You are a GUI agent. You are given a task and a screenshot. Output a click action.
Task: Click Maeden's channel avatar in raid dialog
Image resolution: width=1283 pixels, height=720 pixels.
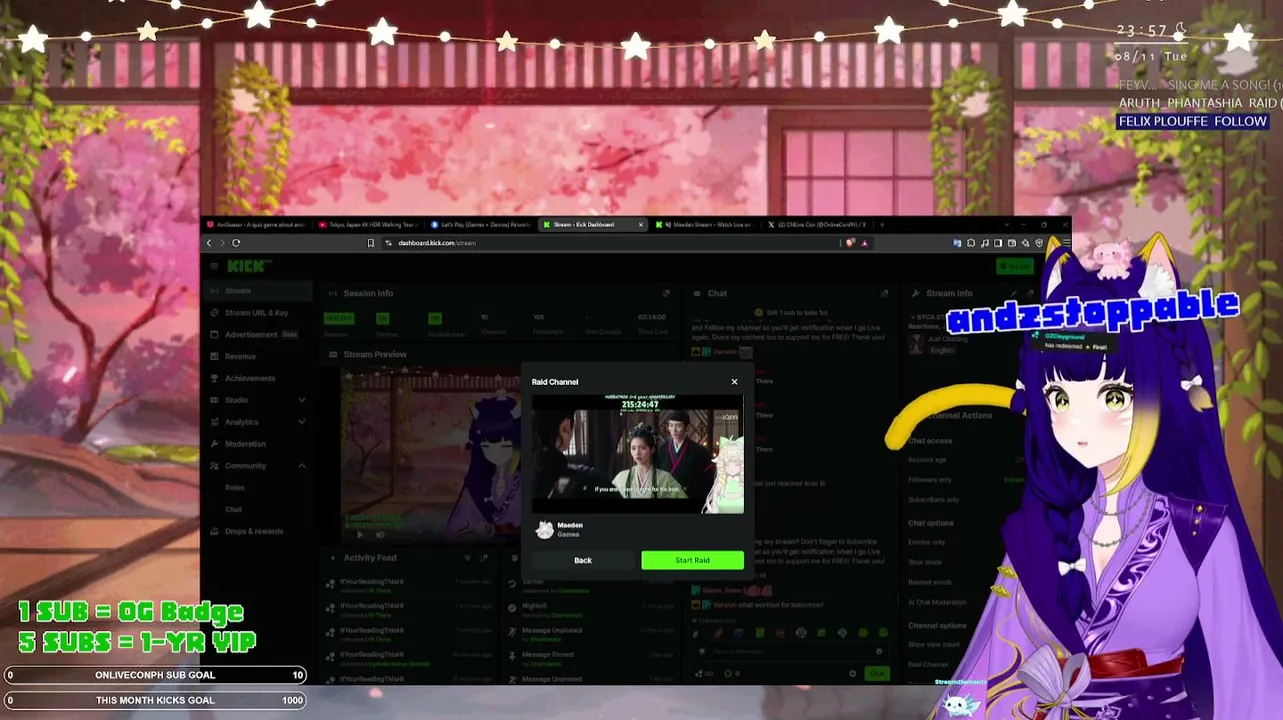click(x=545, y=530)
